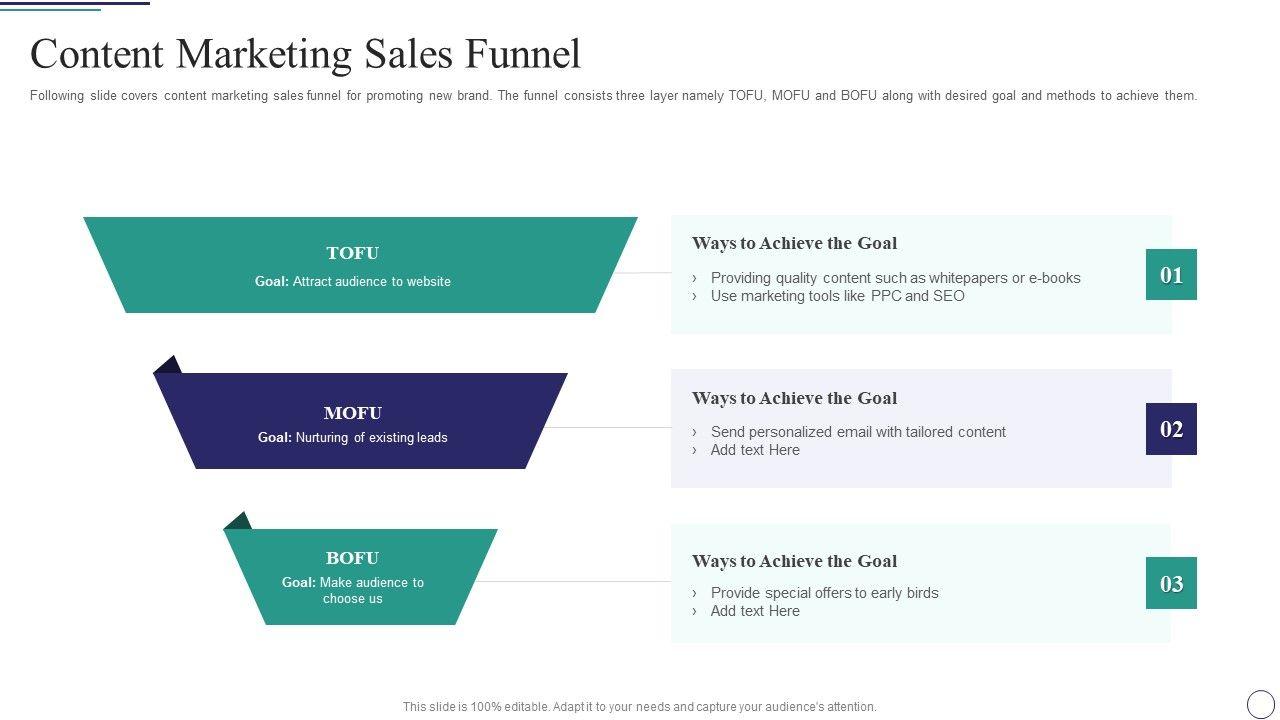Click the 03 number badge
Screen dimensions: 1280x720
click(1171, 583)
